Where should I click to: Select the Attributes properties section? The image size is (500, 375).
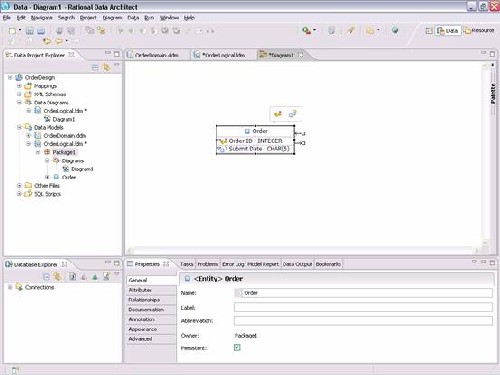[151, 290]
